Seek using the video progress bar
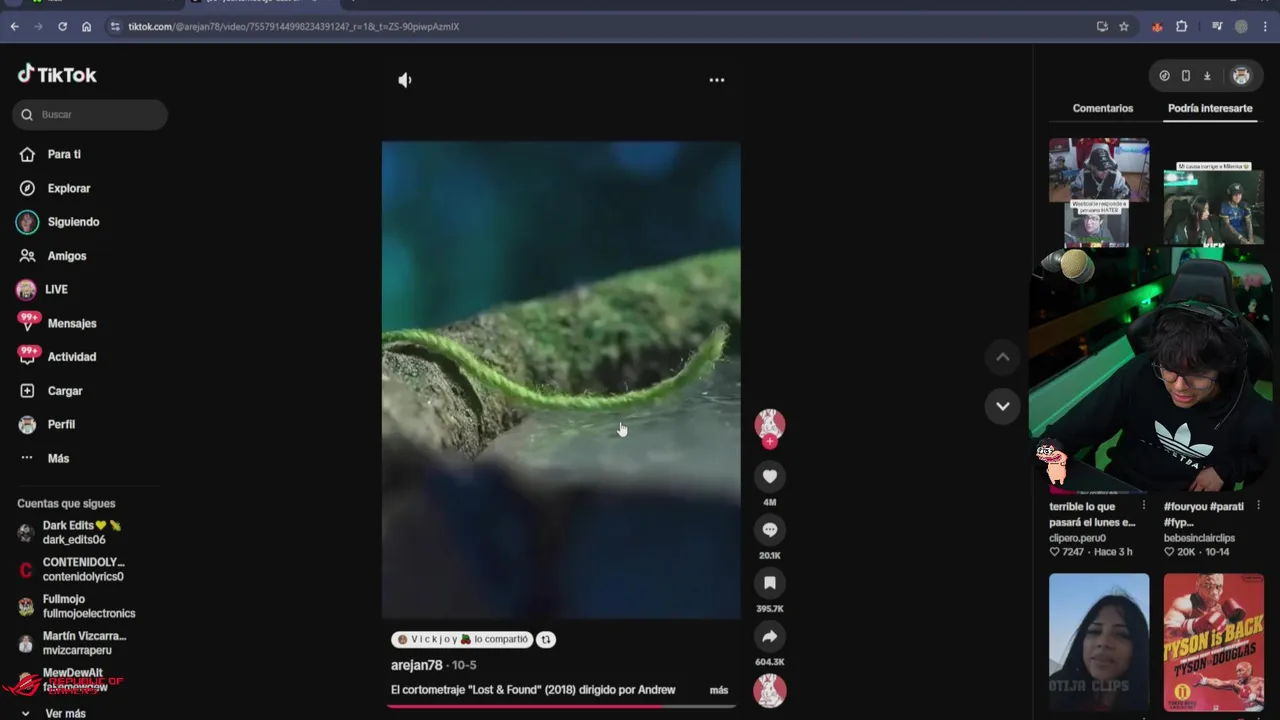The image size is (1280, 720). (561, 706)
